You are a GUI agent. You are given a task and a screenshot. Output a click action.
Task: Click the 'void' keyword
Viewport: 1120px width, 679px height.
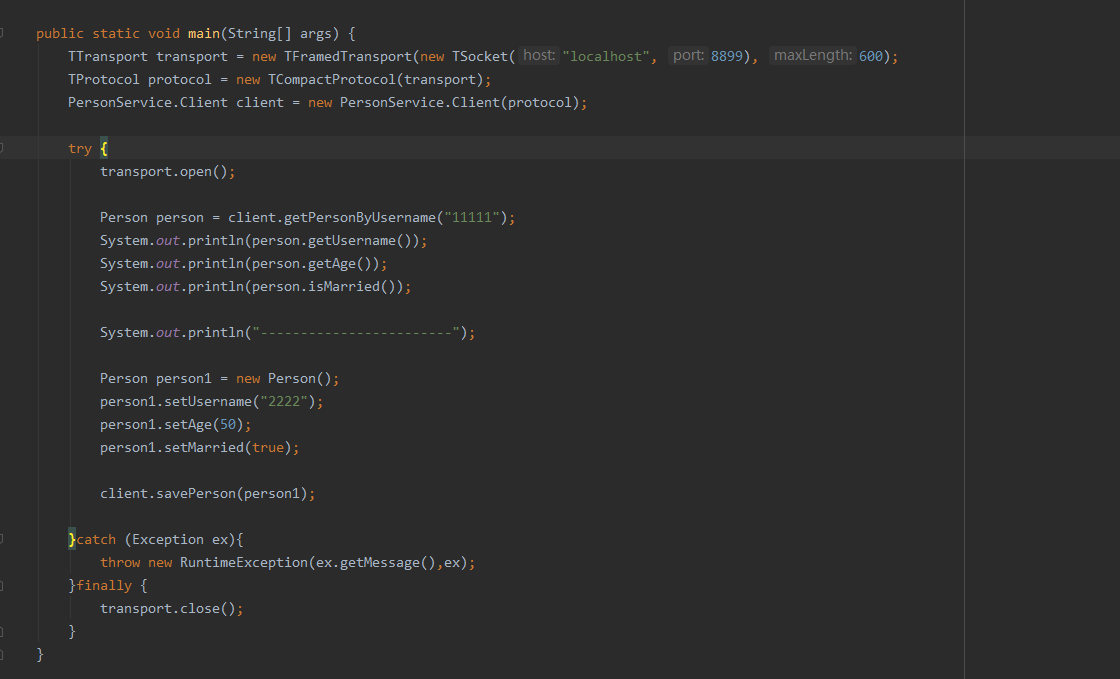click(164, 34)
